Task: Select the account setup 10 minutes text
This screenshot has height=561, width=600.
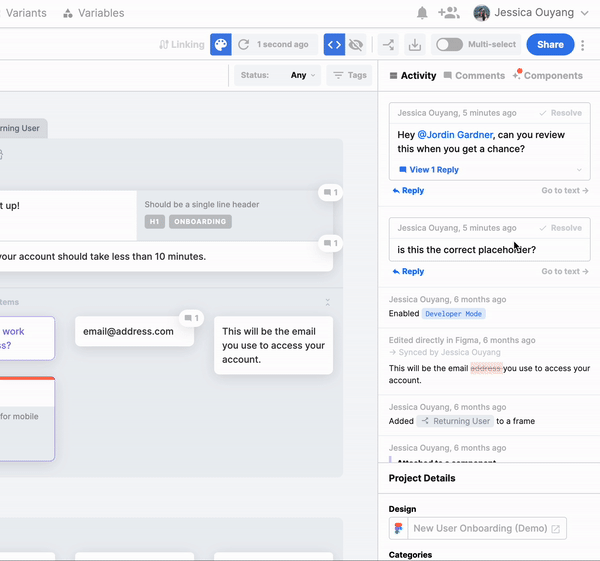Action: tap(166, 256)
